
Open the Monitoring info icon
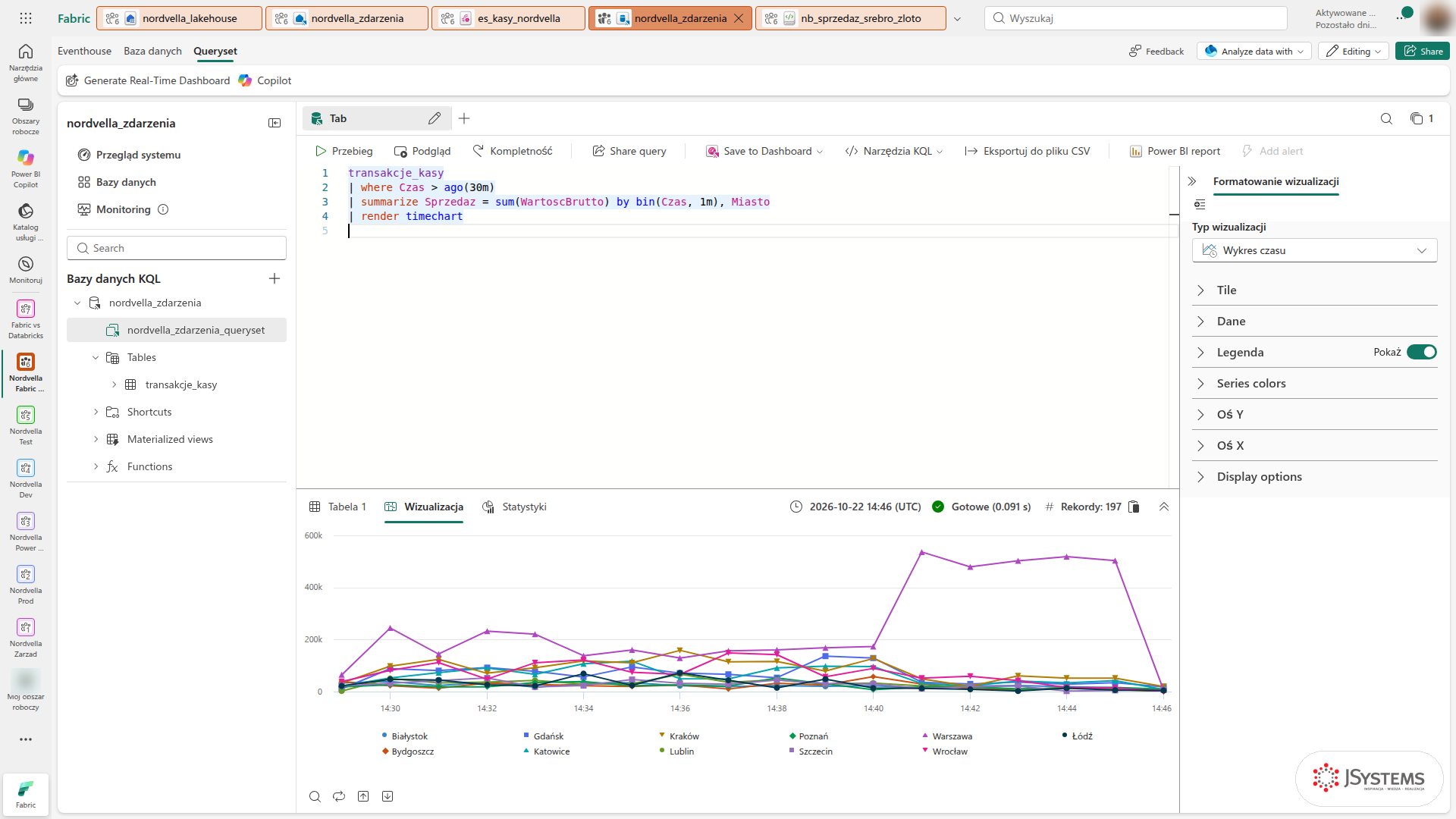click(x=163, y=209)
